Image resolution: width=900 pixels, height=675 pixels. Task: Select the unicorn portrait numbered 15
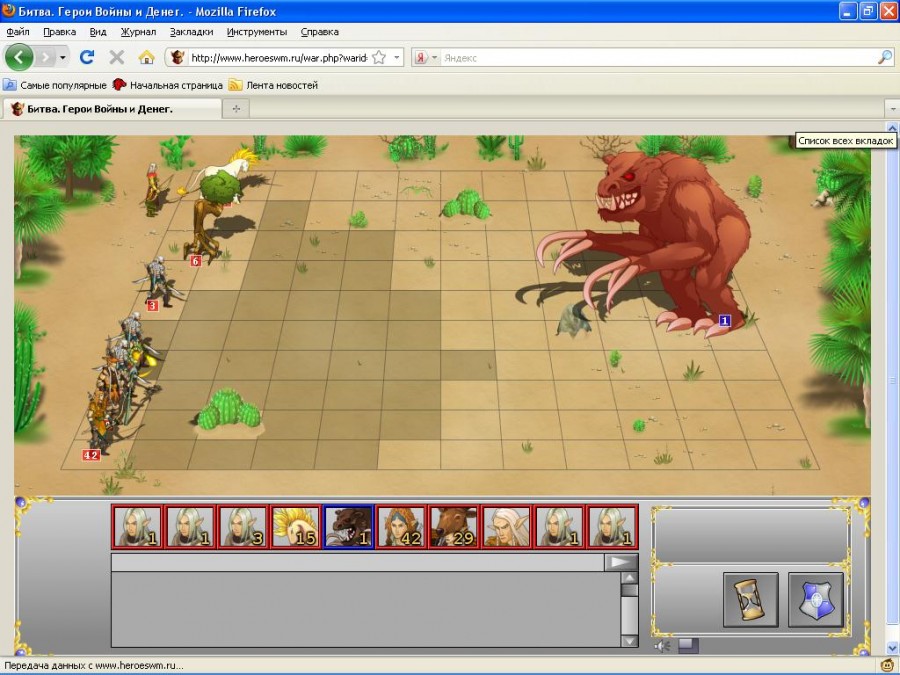295,526
